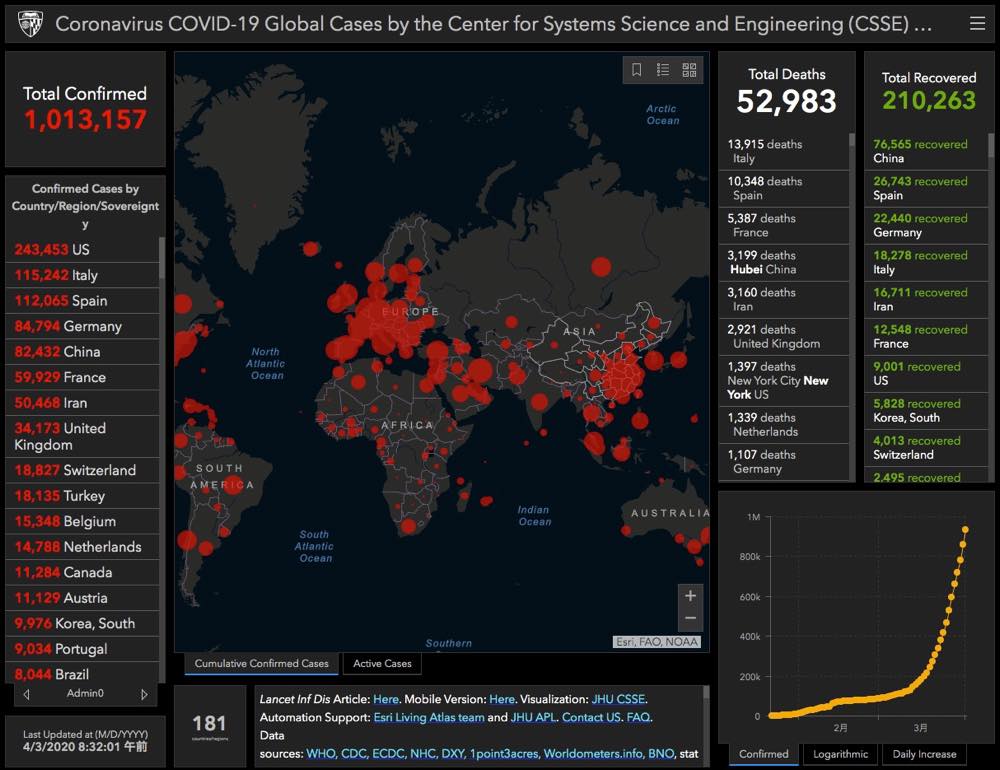This screenshot has height=770, width=1000.
Task: Select the Confirmed chart tab
Action: tap(763, 754)
